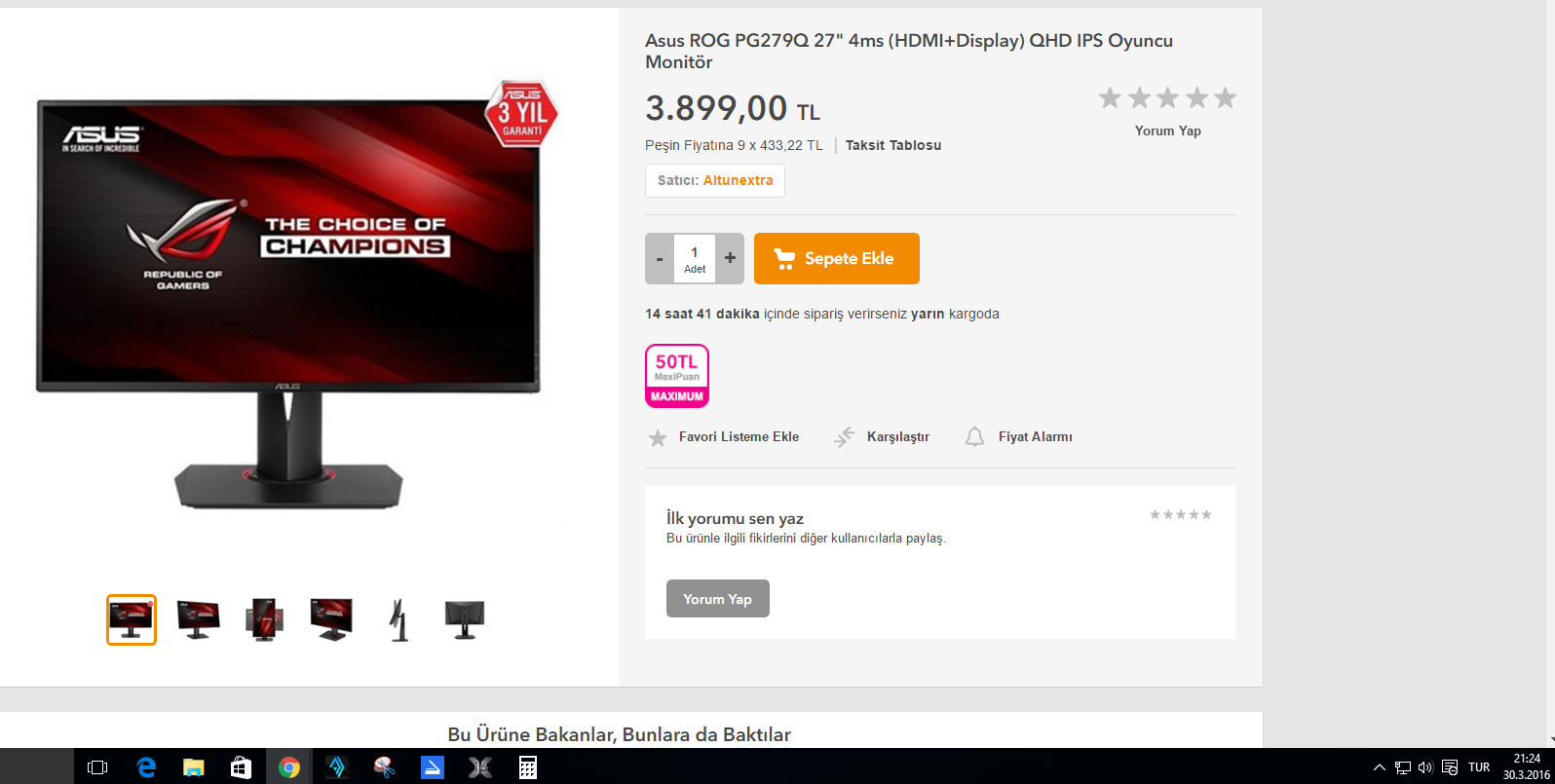The width and height of the screenshot is (1555, 784).
Task: Click the 3 YIL Garanti warranty badge
Action: coord(521,114)
